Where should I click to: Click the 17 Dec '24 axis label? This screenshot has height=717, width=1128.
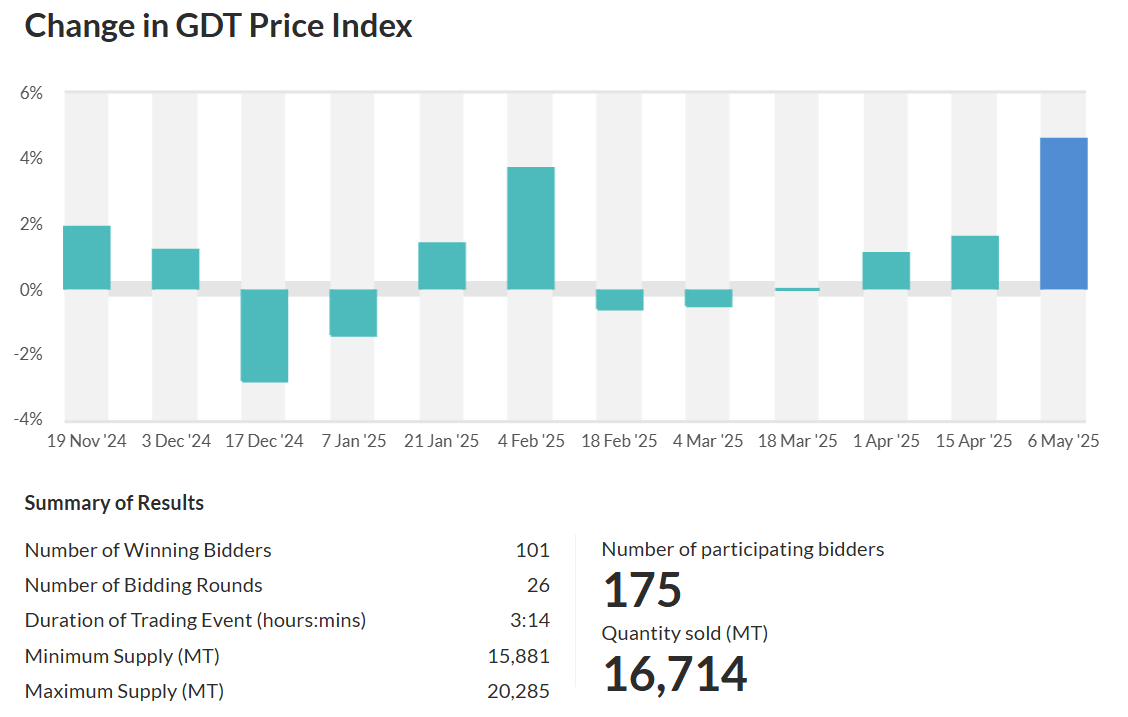264,441
